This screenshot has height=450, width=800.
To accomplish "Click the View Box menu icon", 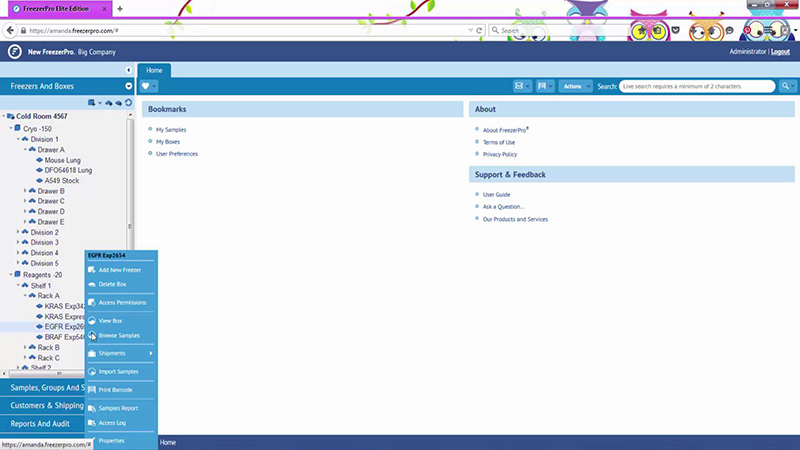I will (x=92, y=320).
